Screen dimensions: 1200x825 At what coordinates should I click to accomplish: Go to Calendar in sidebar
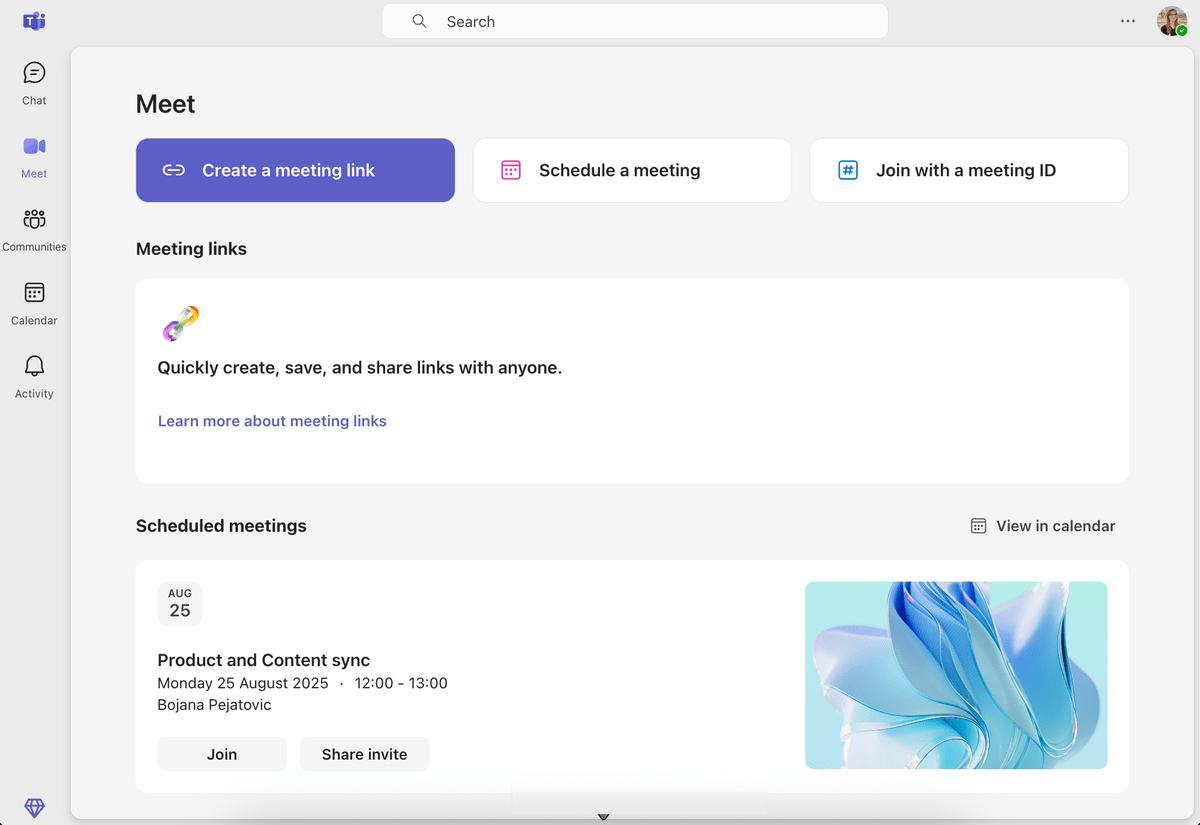[x=34, y=294]
